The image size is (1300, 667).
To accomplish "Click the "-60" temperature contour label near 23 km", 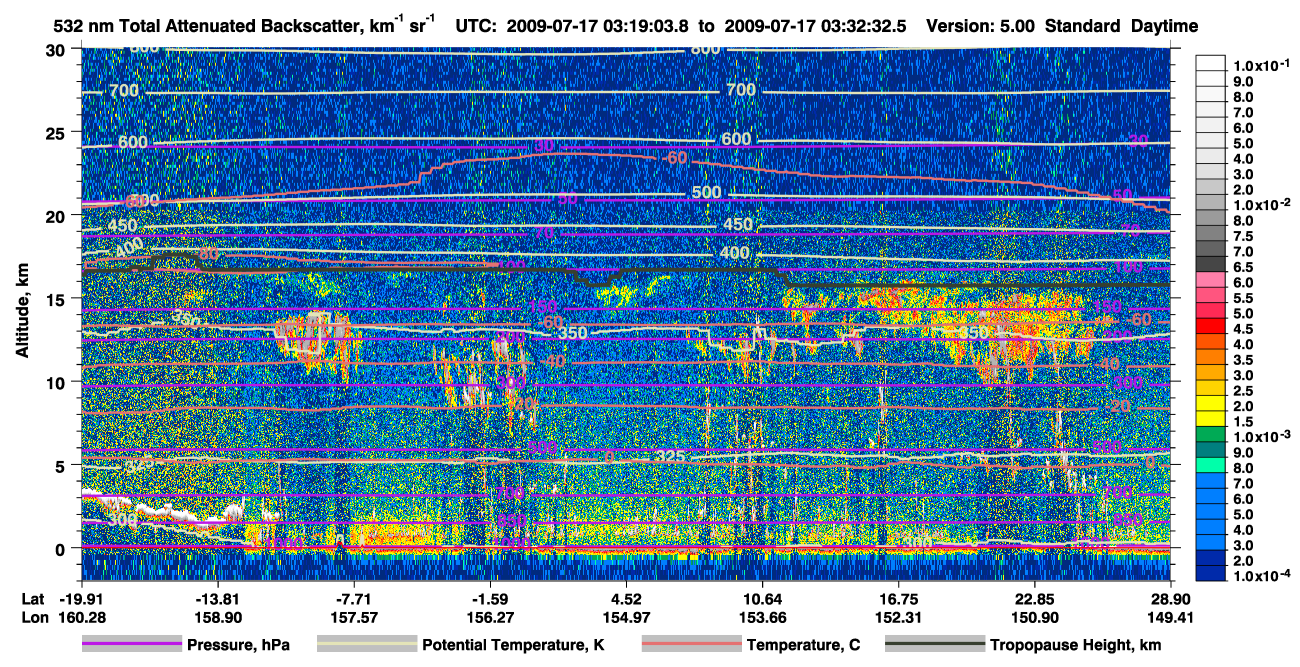I will [675, 158].
